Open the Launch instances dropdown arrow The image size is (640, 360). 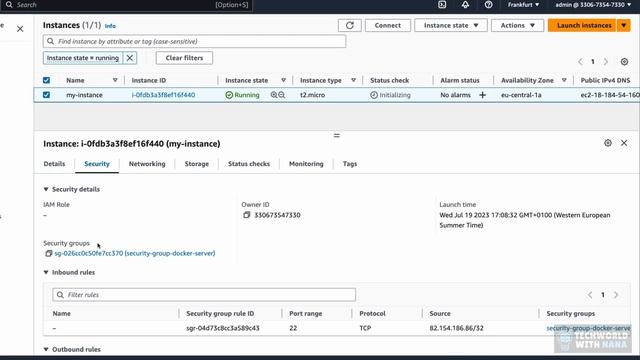coord(624,25)
